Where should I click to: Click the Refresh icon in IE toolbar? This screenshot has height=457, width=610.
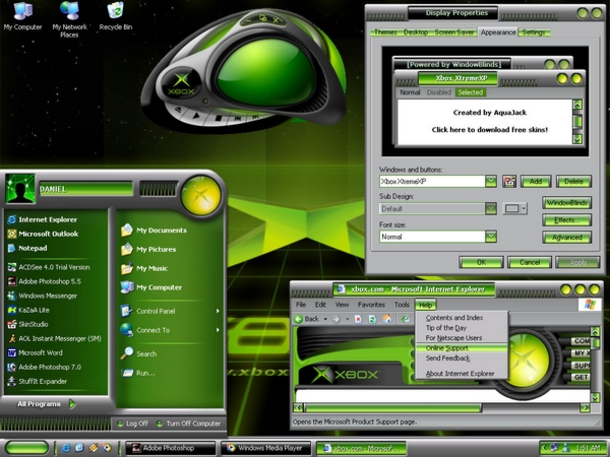[x=372, y=319]
